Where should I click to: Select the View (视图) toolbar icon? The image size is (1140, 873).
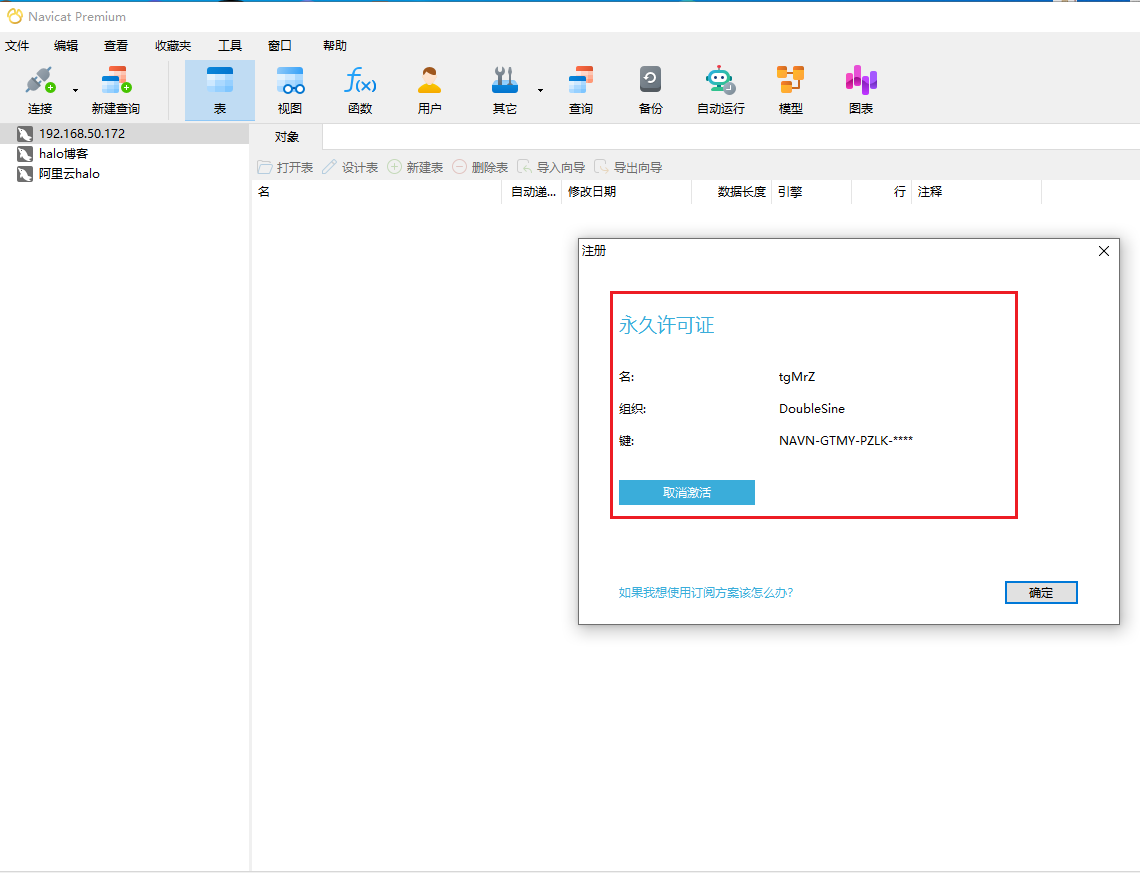point(289,90)
